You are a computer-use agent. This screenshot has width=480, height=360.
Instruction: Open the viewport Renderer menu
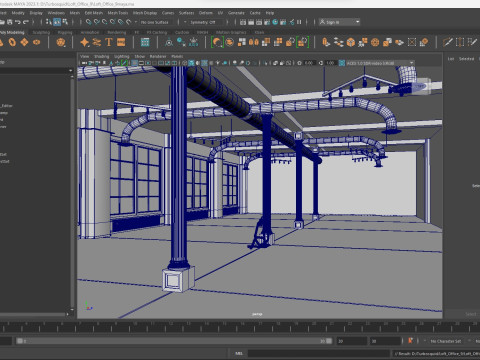click(x=158, y=56)
